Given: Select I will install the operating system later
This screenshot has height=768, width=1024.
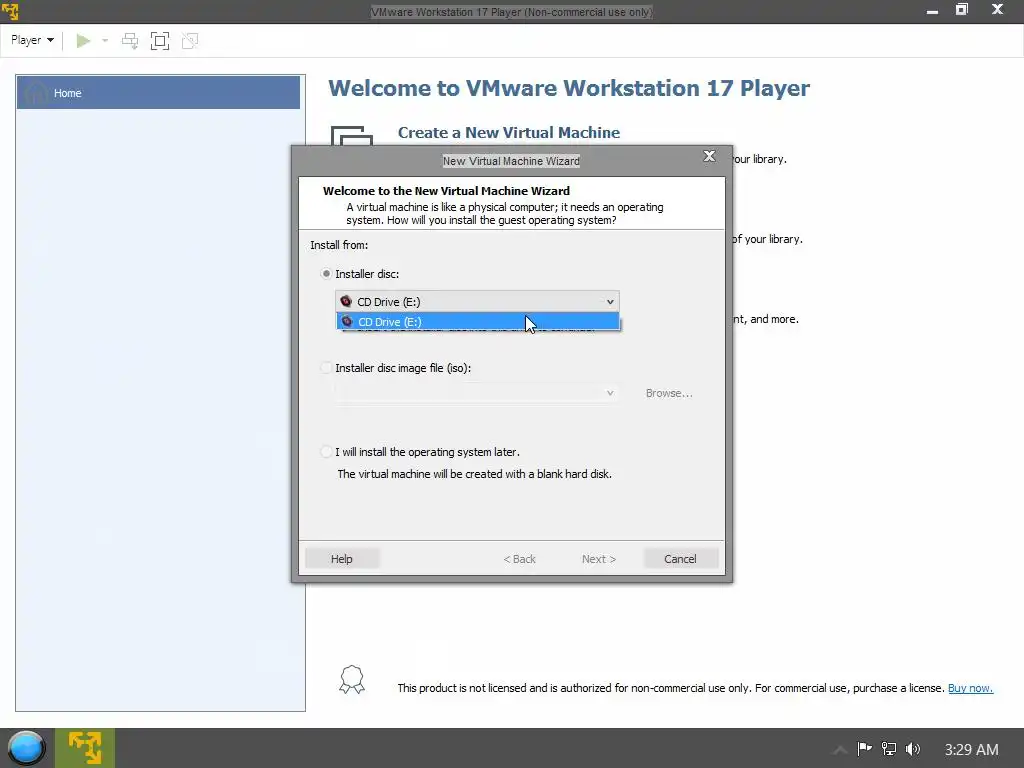Looking at the screenshot, I should point(326,452).
